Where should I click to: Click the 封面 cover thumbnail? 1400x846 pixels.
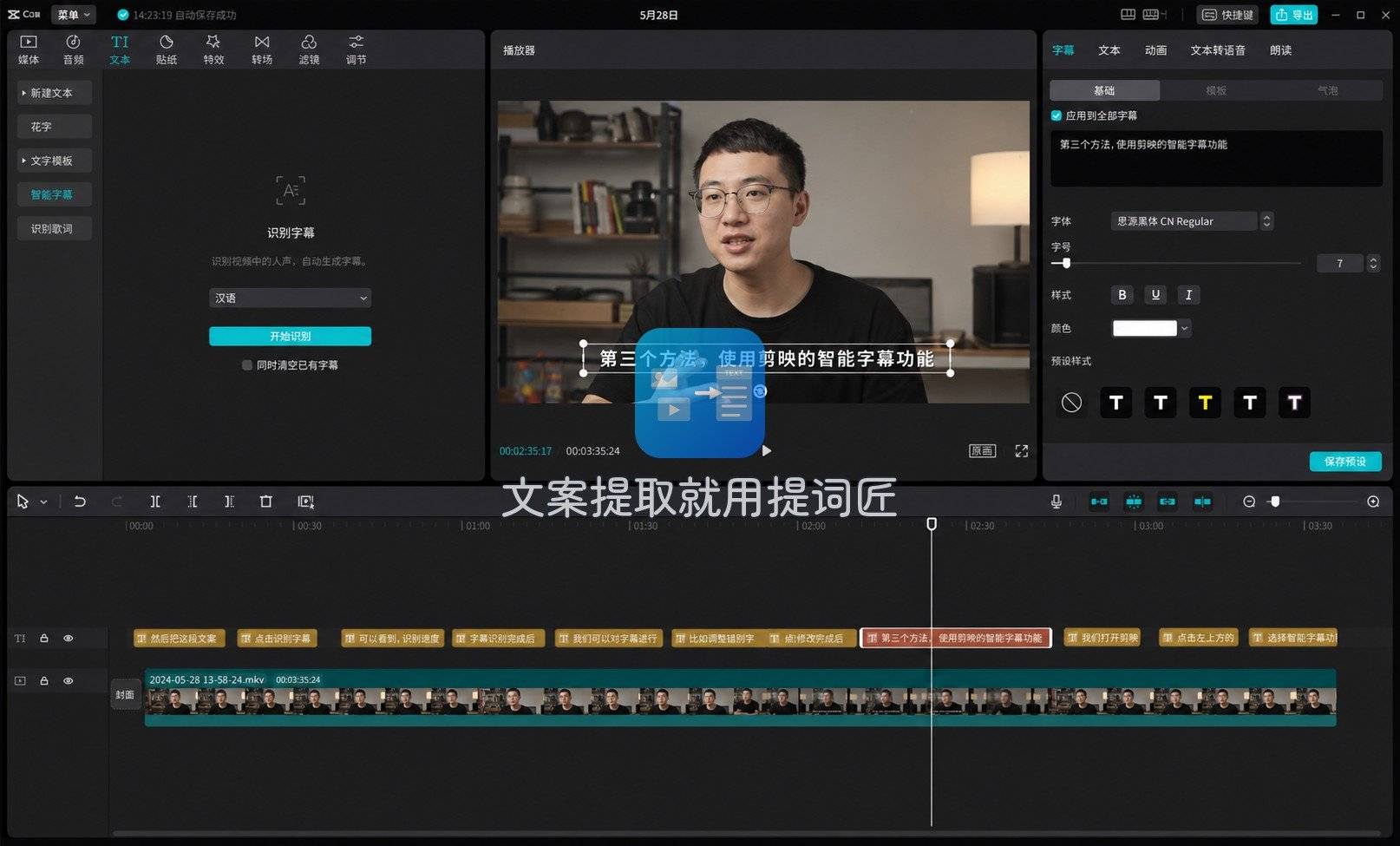tap(126, 695)
